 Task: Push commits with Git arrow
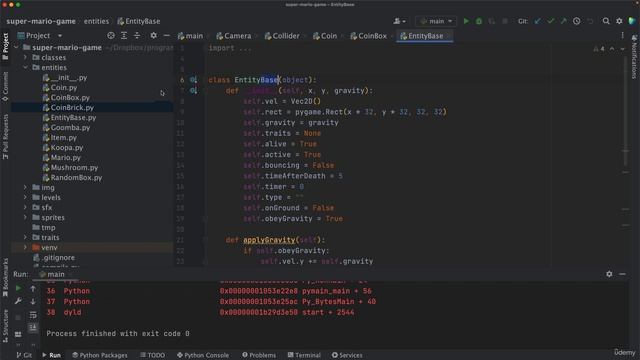click(x=563, y=21)
